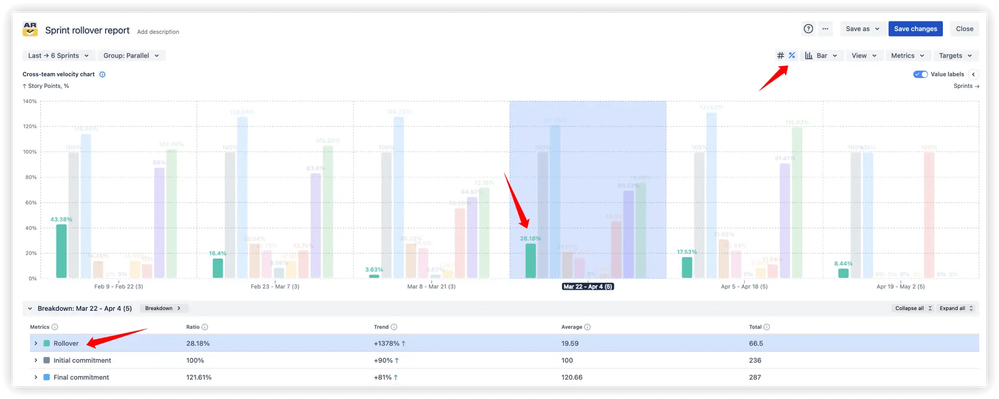The image size is (999, 399).
Task: Open the Targets dropdown
Action: pyautogui.click(x=956, y=55)
